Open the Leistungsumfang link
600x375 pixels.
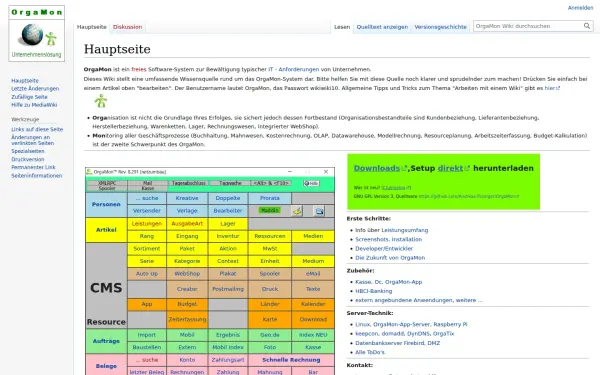[405, 230]
